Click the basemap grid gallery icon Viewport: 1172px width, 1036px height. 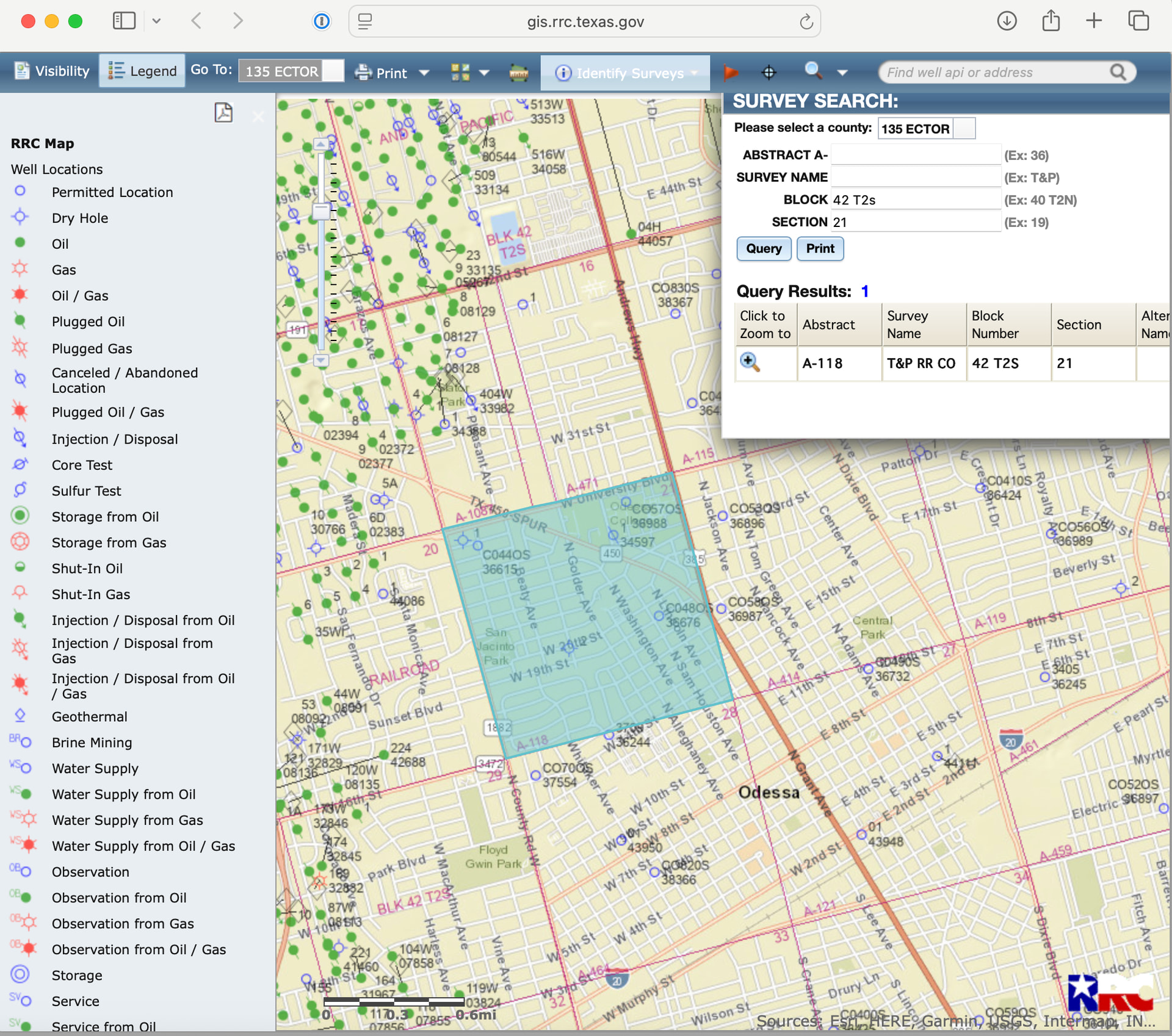460,73
